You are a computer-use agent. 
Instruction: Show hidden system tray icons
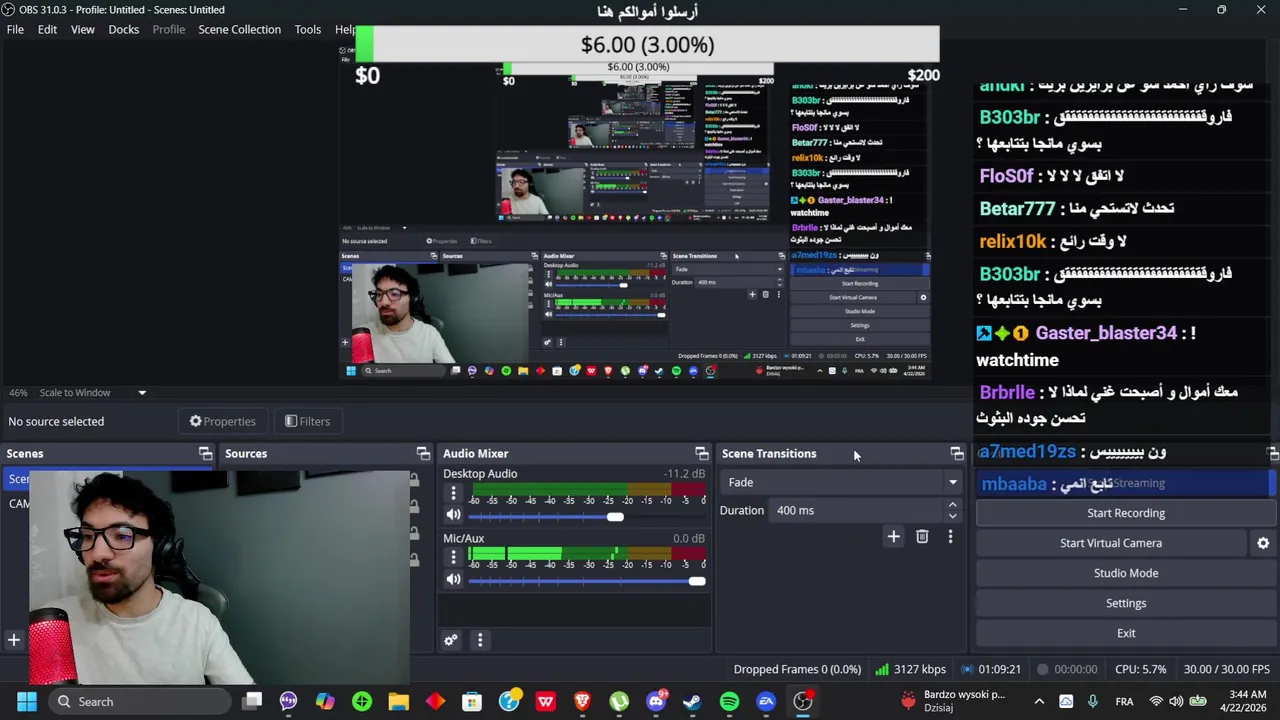(1039, 701)
